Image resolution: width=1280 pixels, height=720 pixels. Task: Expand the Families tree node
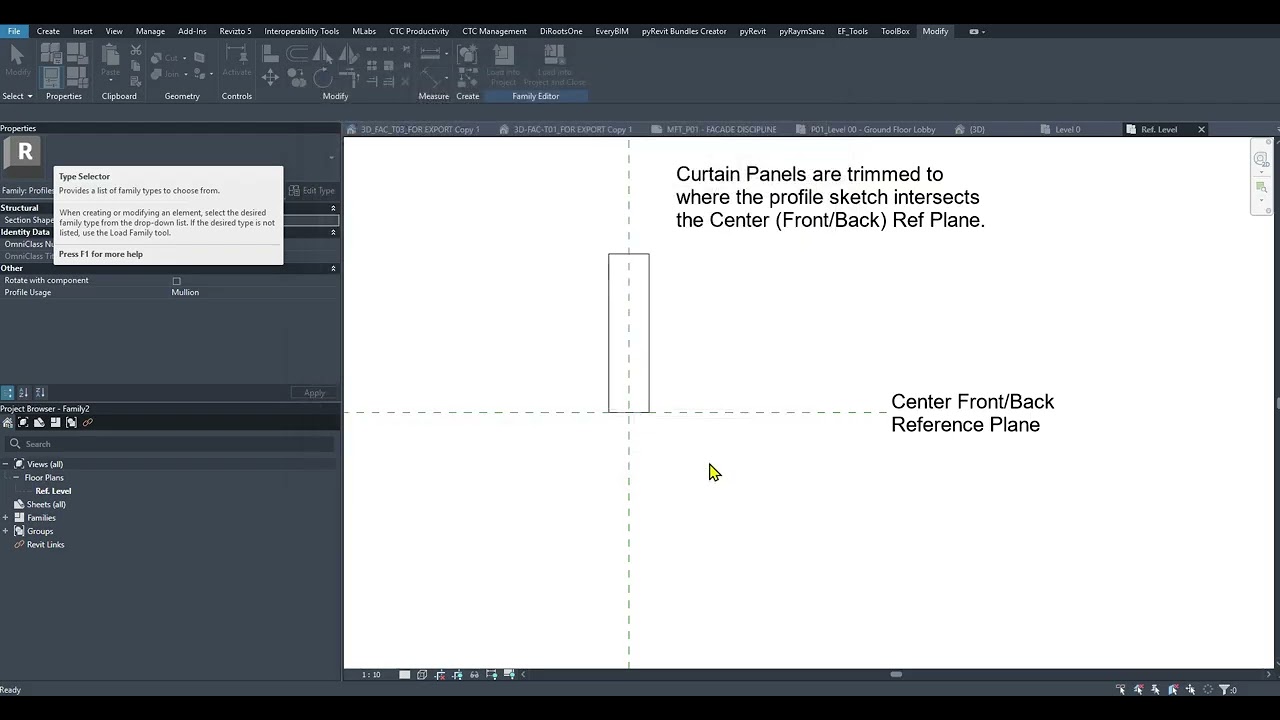6,518
